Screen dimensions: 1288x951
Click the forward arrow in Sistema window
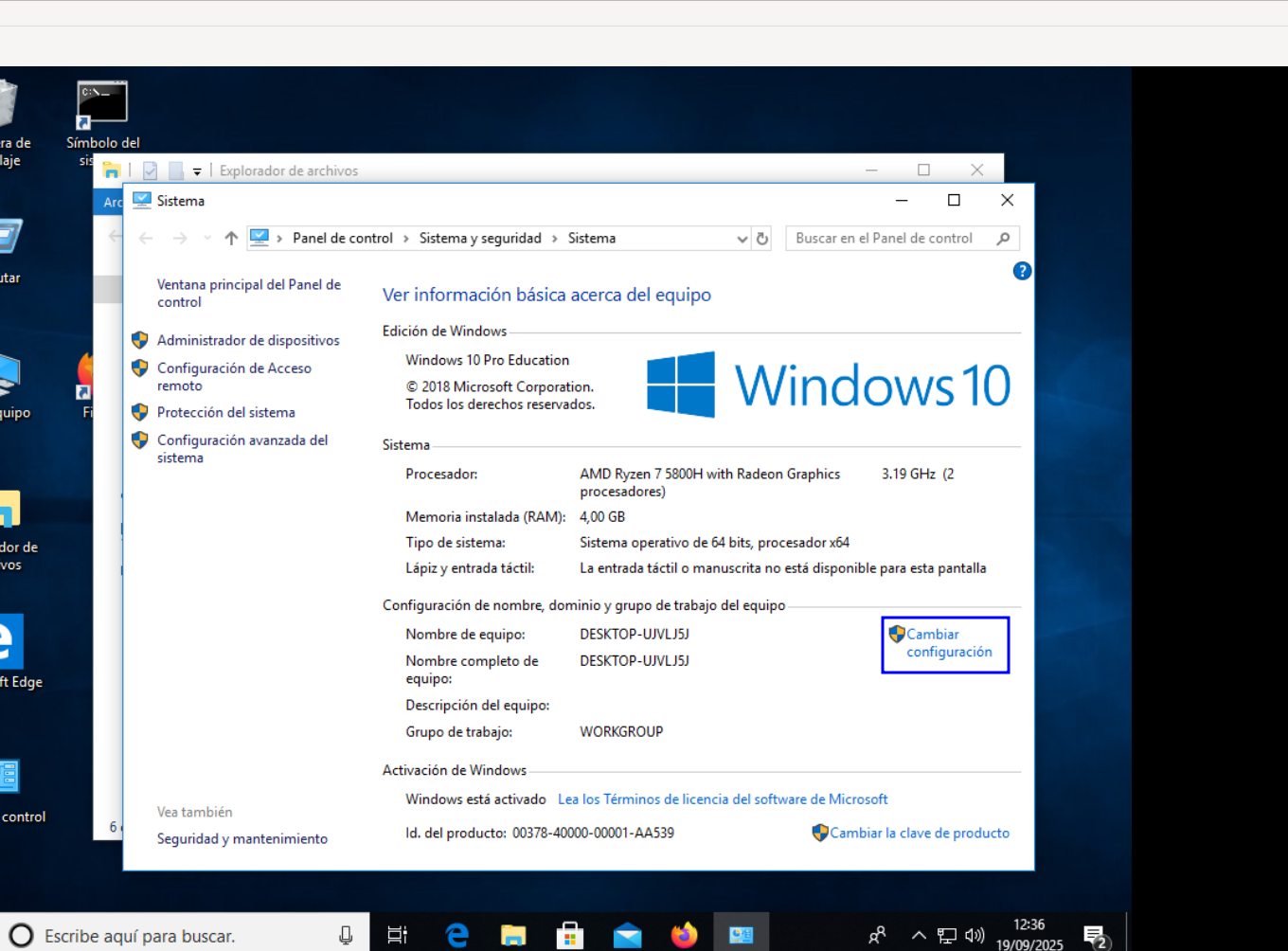click(180, 239)
